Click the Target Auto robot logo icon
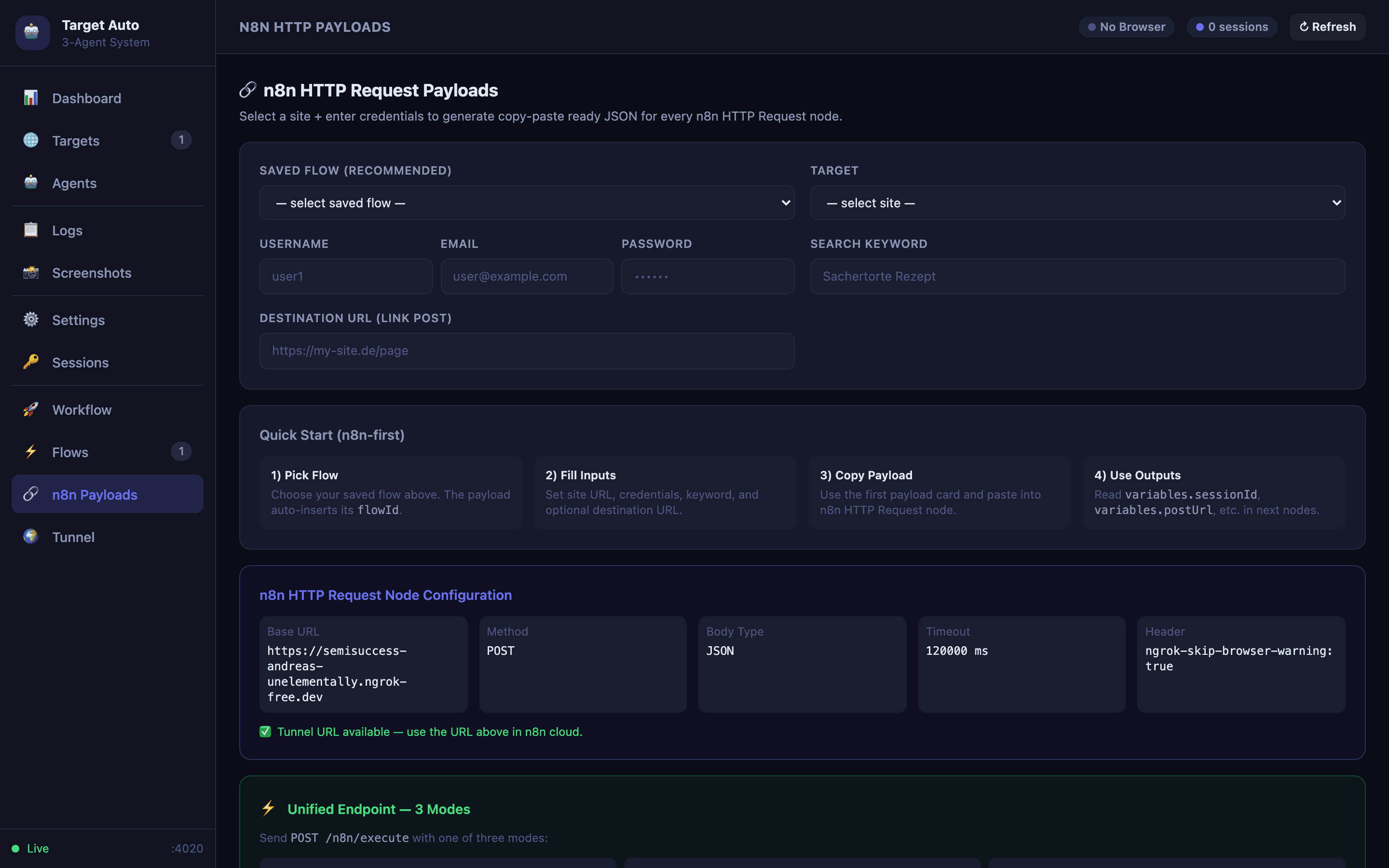1389x868 pixels. [x=32, y=33]
